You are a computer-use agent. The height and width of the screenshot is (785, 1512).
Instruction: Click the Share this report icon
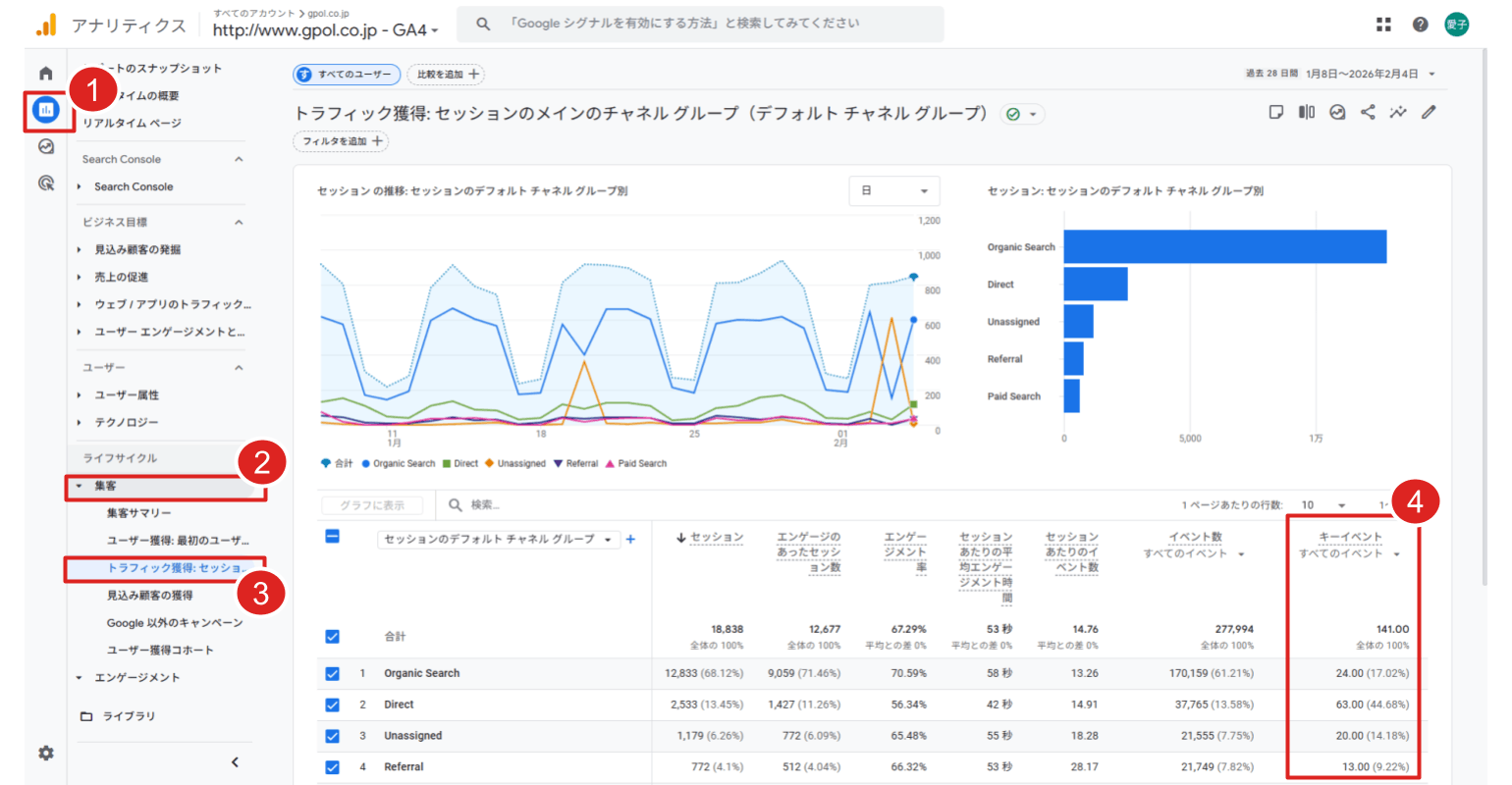pyautogui.click(x=1368, y=112)
